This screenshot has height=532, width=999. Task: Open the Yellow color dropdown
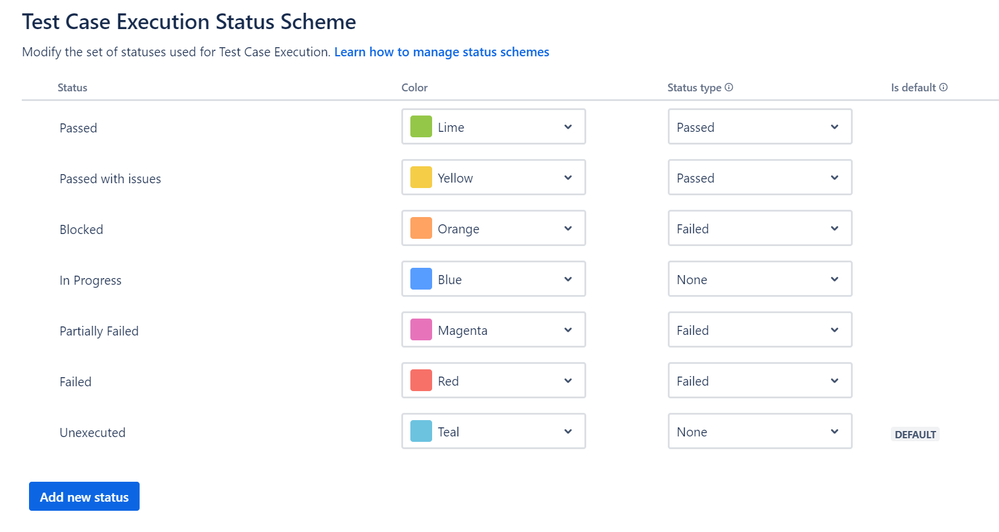pos(493,178)
